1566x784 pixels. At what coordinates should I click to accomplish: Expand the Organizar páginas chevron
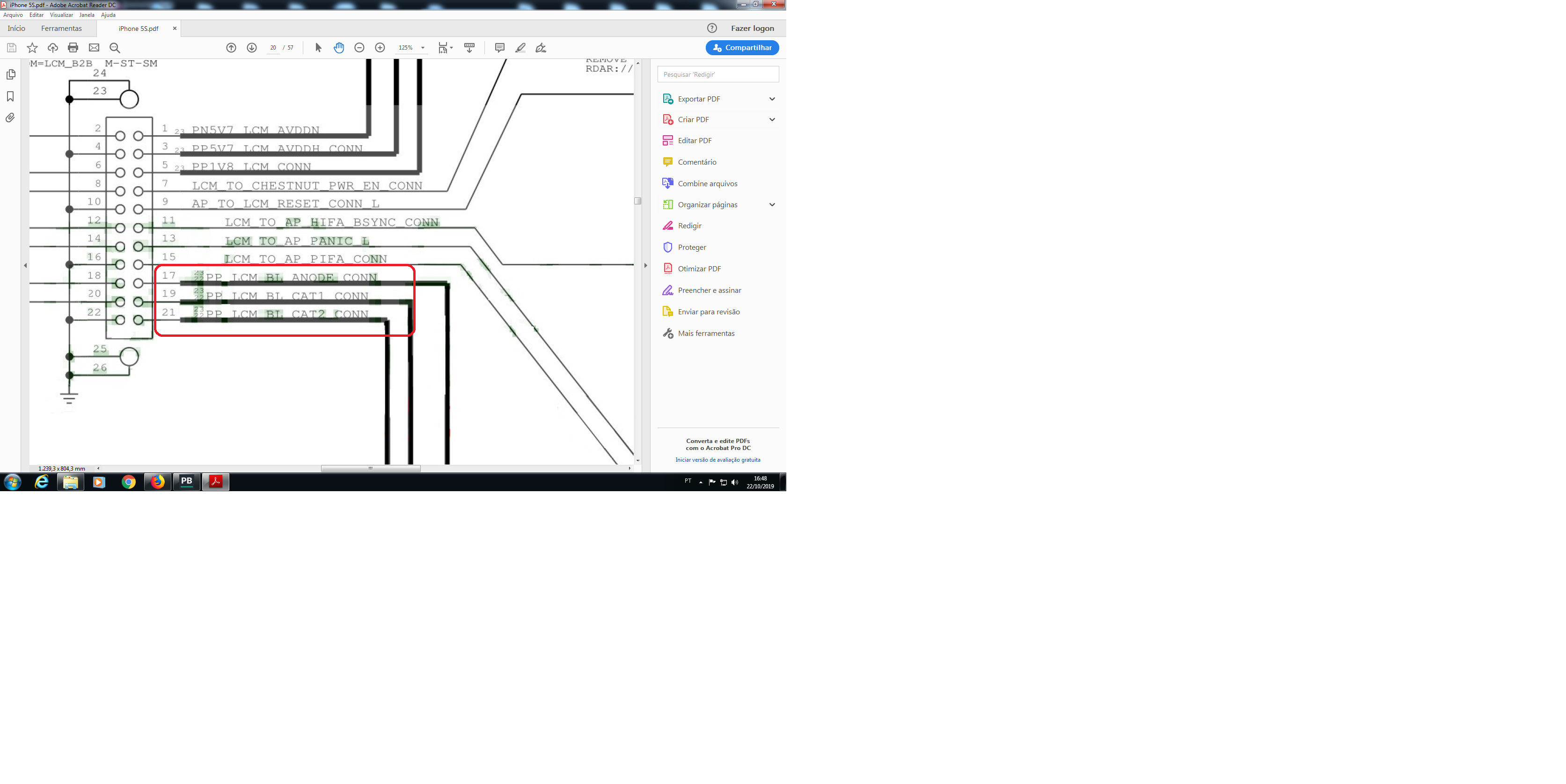coord(772,204)
